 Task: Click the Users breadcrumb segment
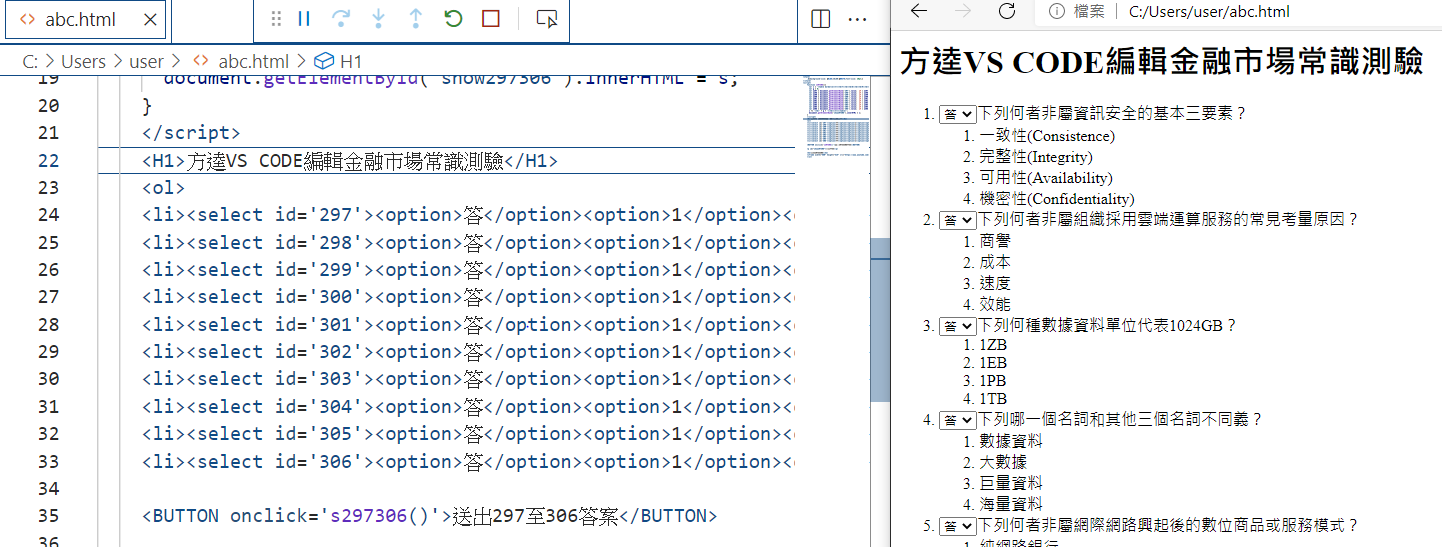[83, 62]
